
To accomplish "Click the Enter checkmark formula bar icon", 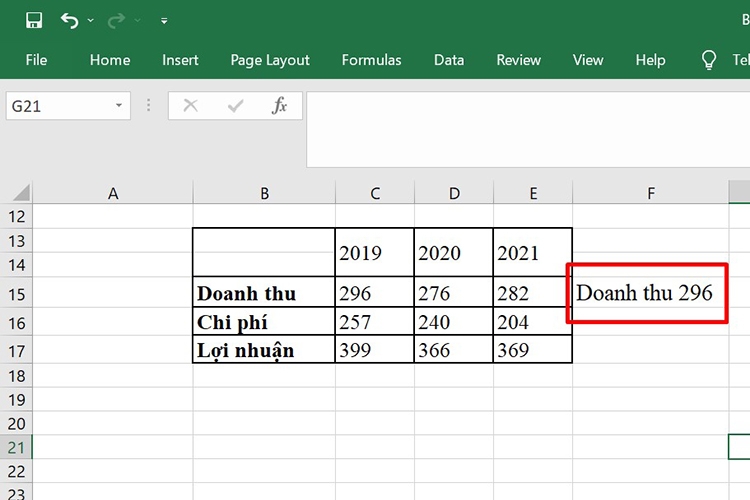I will pyautogui.click(x=235, y=105).
